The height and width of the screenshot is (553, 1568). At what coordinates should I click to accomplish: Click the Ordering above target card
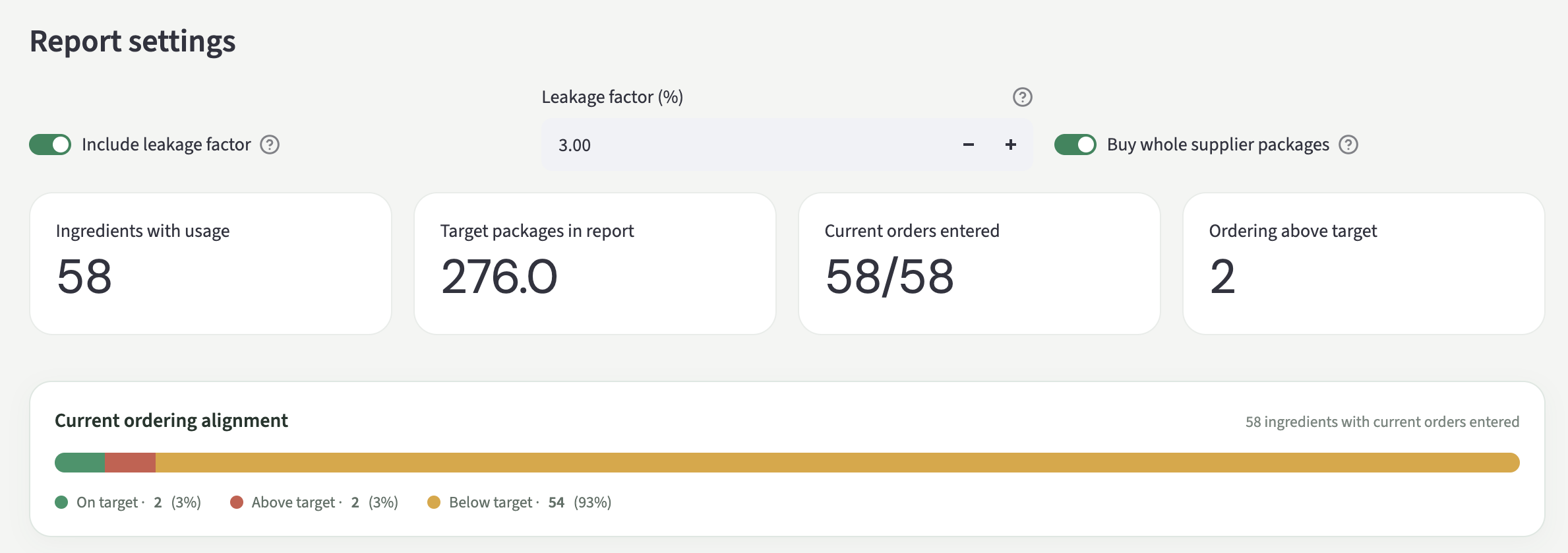pyautogui.click(x=1364, y=264)
